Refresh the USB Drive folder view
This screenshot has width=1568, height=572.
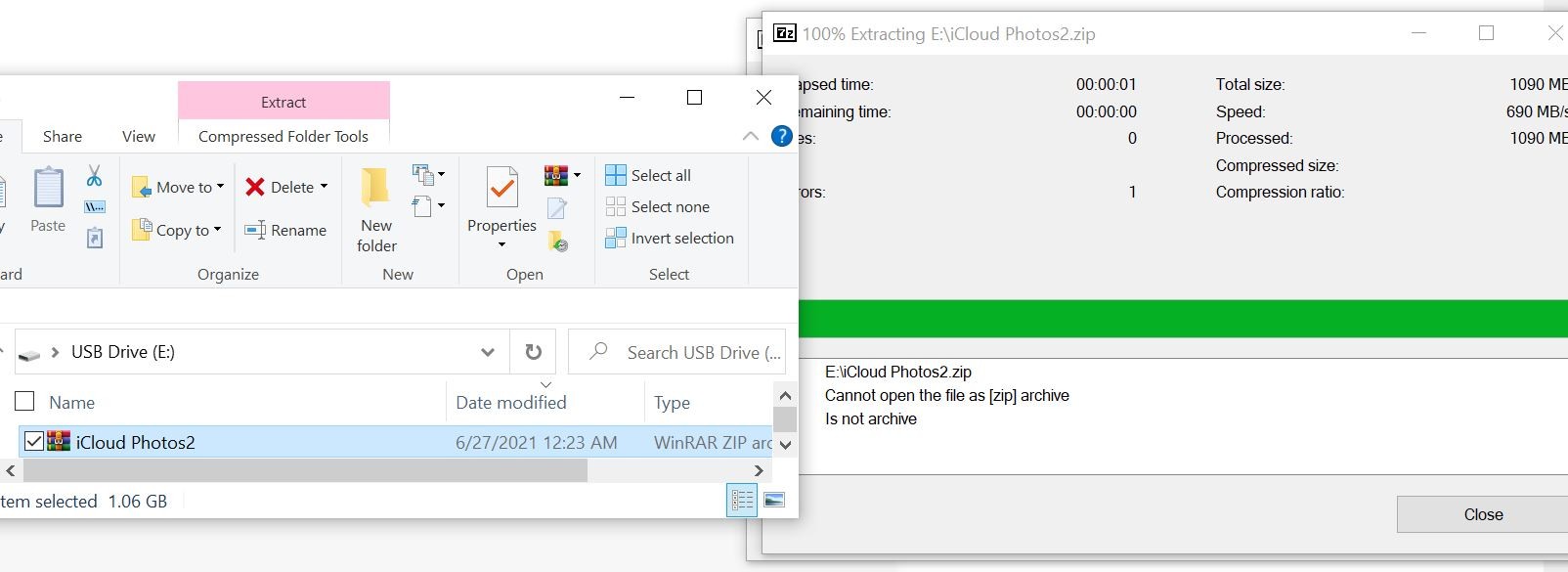tap(533, 352)
